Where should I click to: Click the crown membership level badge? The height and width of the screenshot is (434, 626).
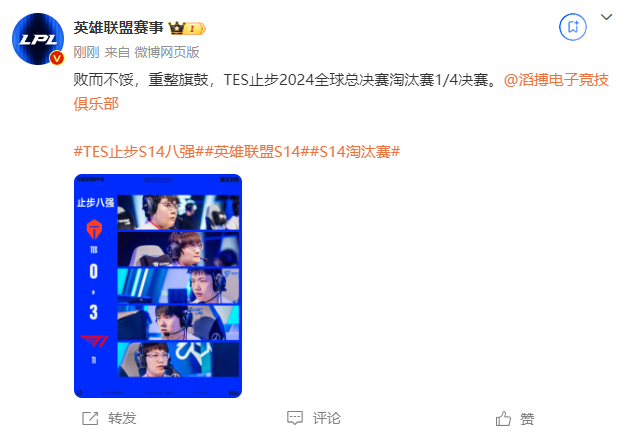187,28
